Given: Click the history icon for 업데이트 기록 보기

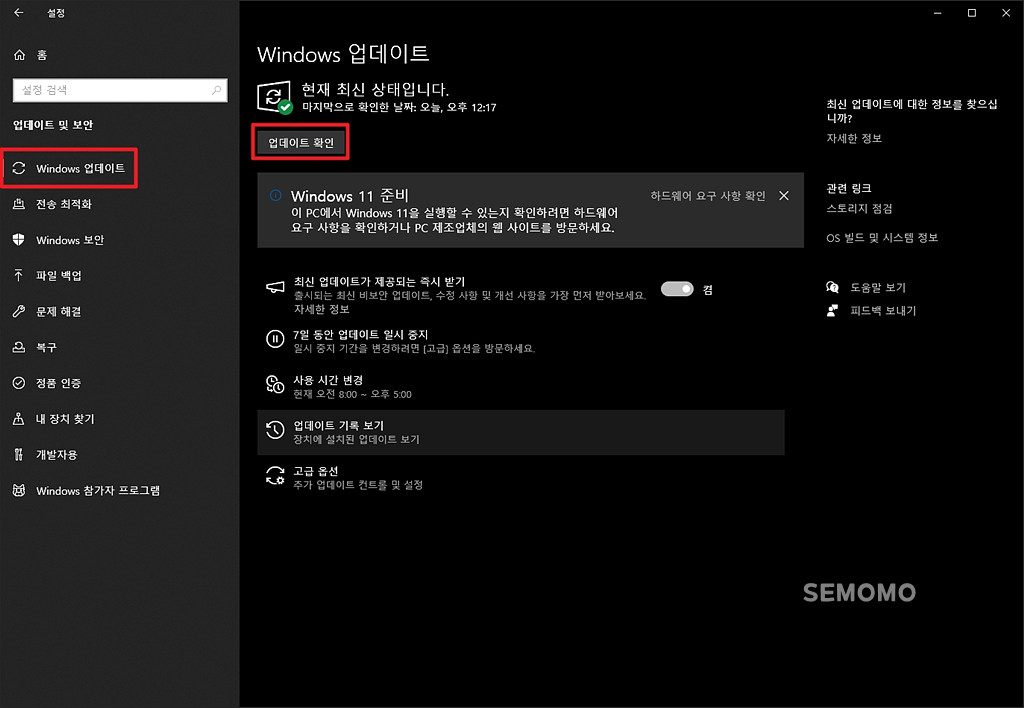Looking at the screenshot, I should pos(275,430).
